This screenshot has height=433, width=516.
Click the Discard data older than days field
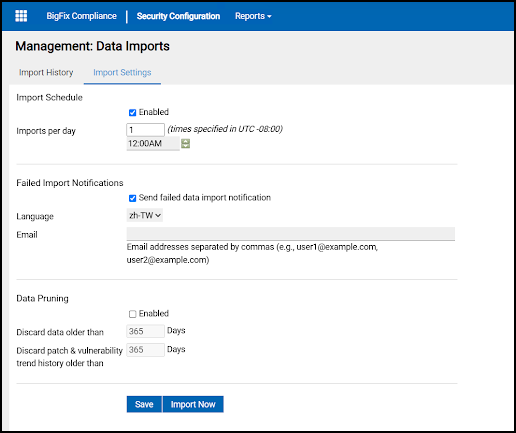coord(145,331)
